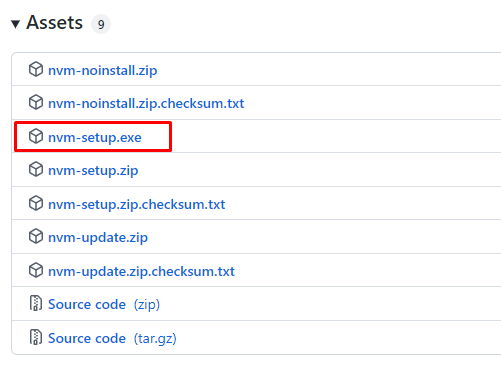Screen dimensions: 501x365
Task: Open nvm-noinstall.zip.checksum.txt link
Action: point(146,103)
